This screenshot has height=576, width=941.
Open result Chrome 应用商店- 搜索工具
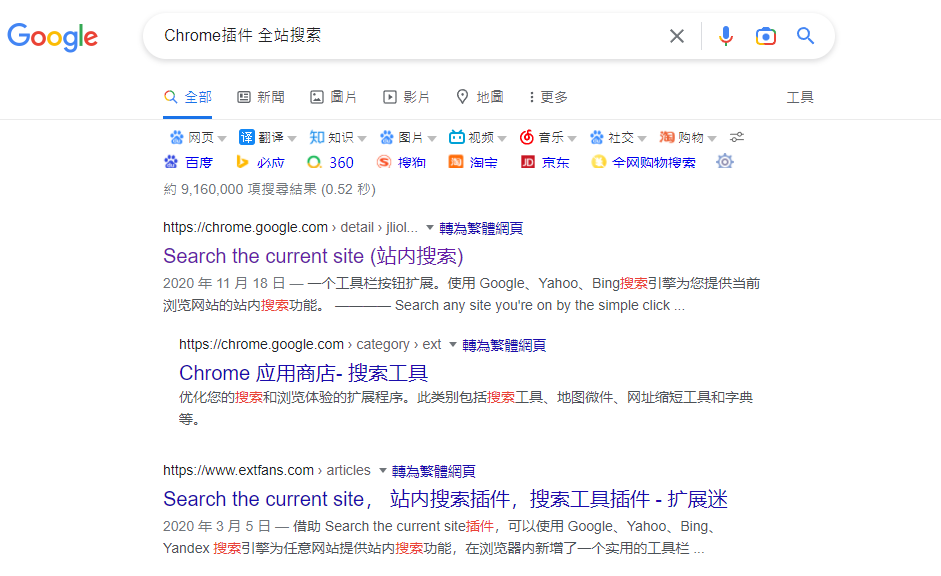click(x=304, y=373)
